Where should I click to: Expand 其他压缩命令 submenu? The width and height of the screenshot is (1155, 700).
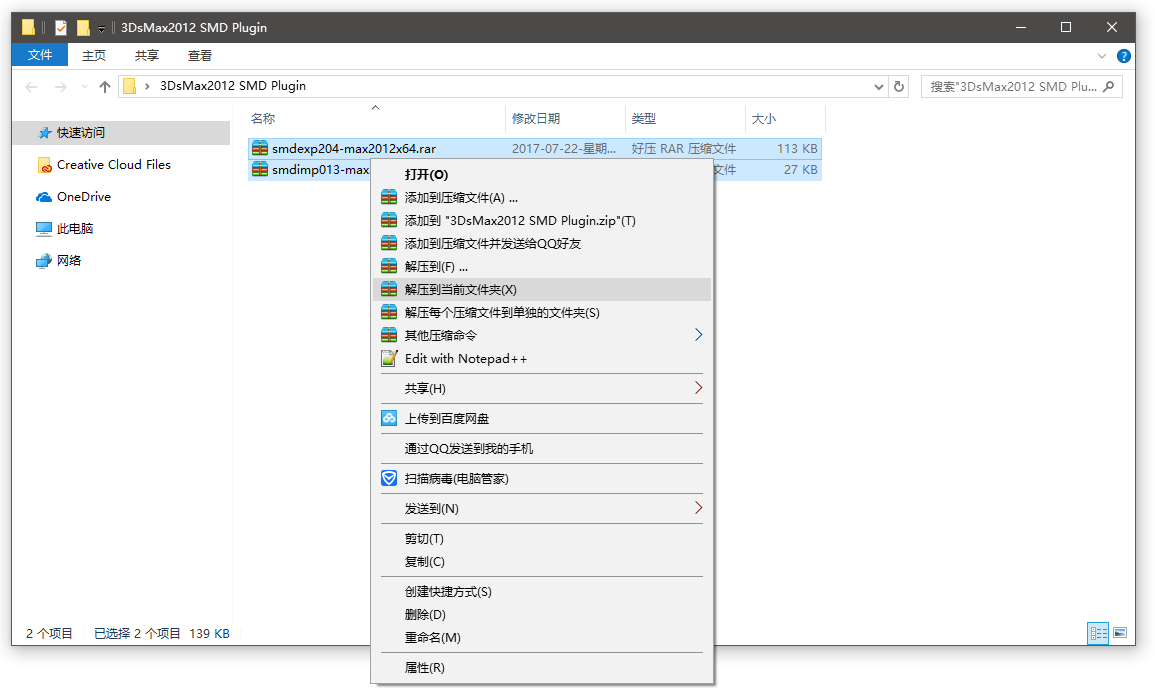(x=698, y=335)
